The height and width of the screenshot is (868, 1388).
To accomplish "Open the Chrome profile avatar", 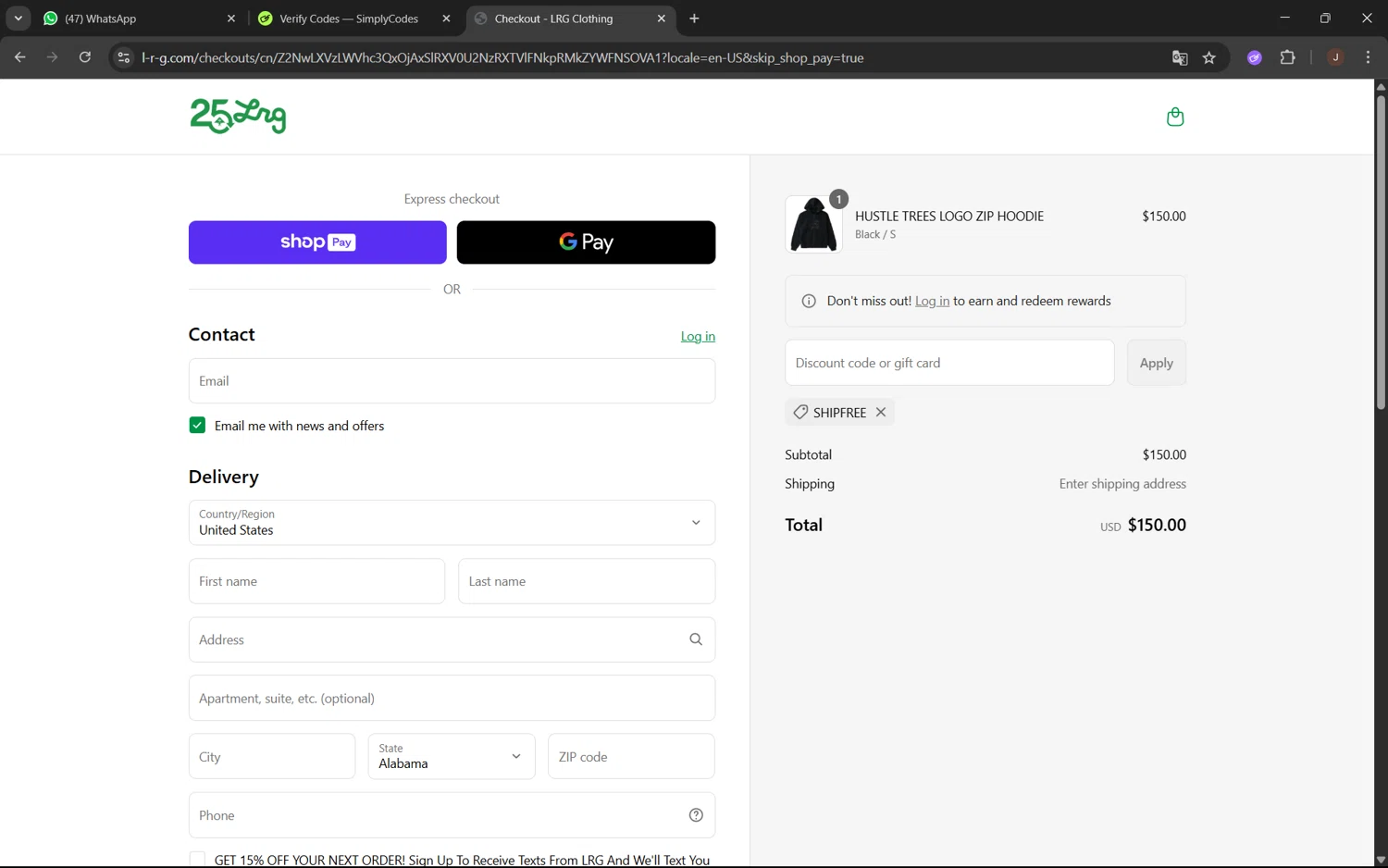I will click(1335, 57).
